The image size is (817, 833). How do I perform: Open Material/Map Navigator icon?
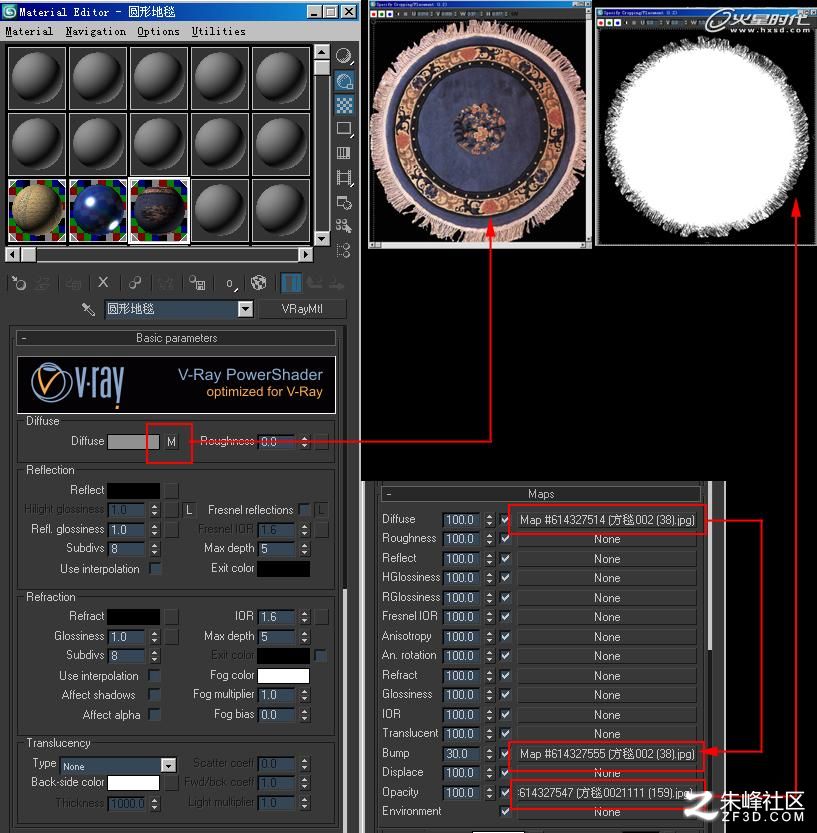[x=344, y=250]
